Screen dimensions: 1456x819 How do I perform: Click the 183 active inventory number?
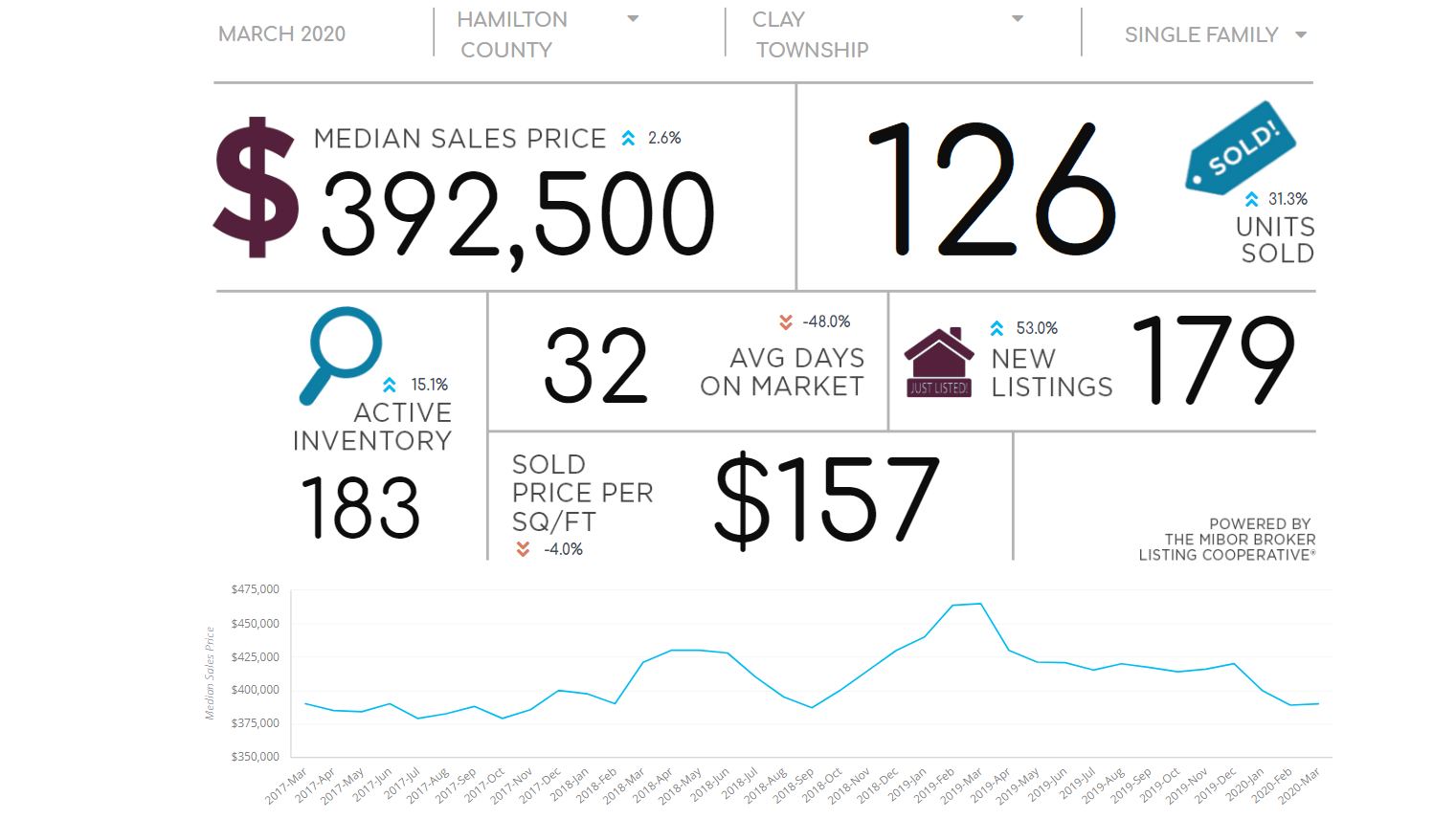coord(360,507)
